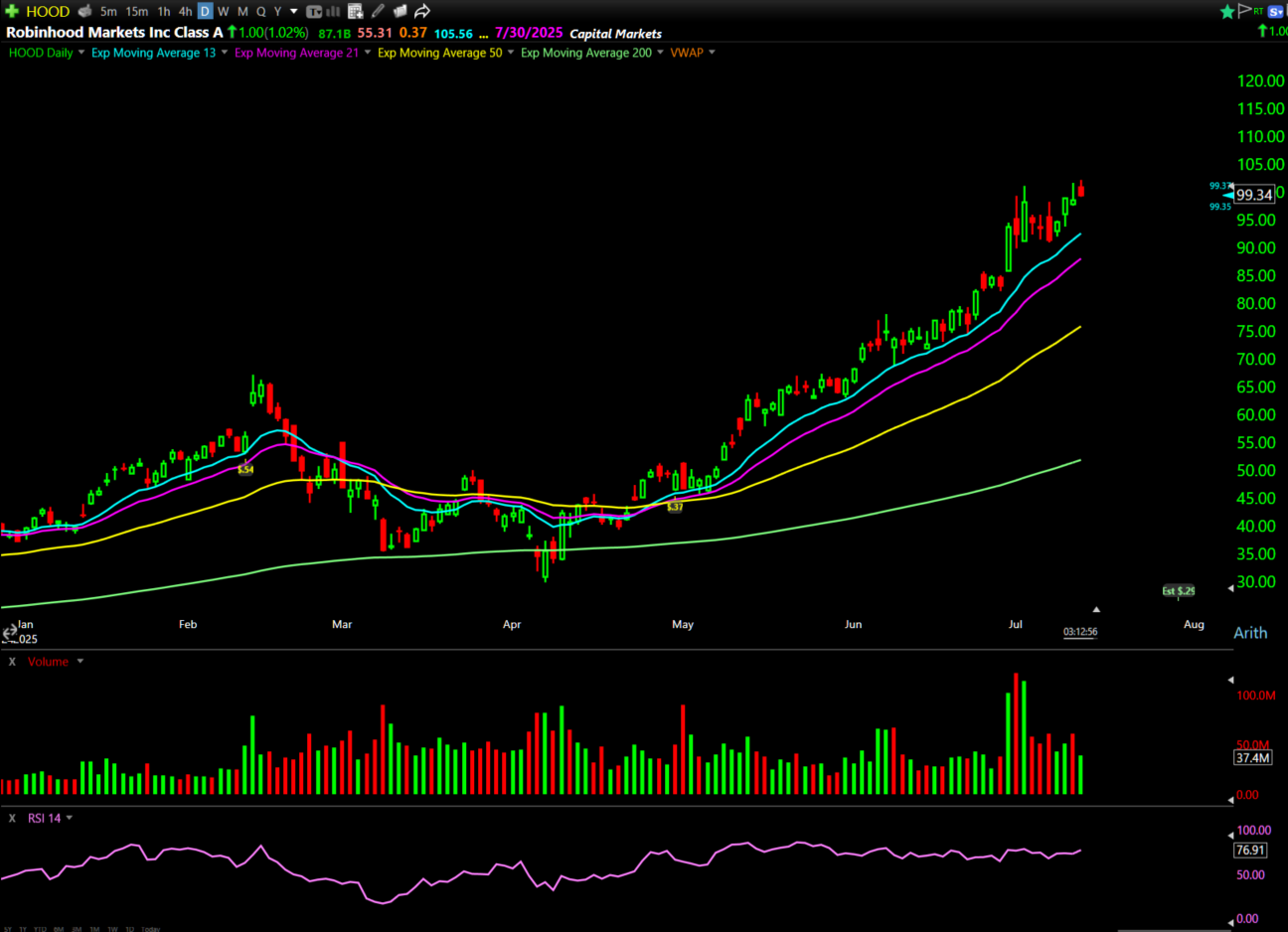Click the share arrow icon
The image size is (1288, 932).
point(422,11)
